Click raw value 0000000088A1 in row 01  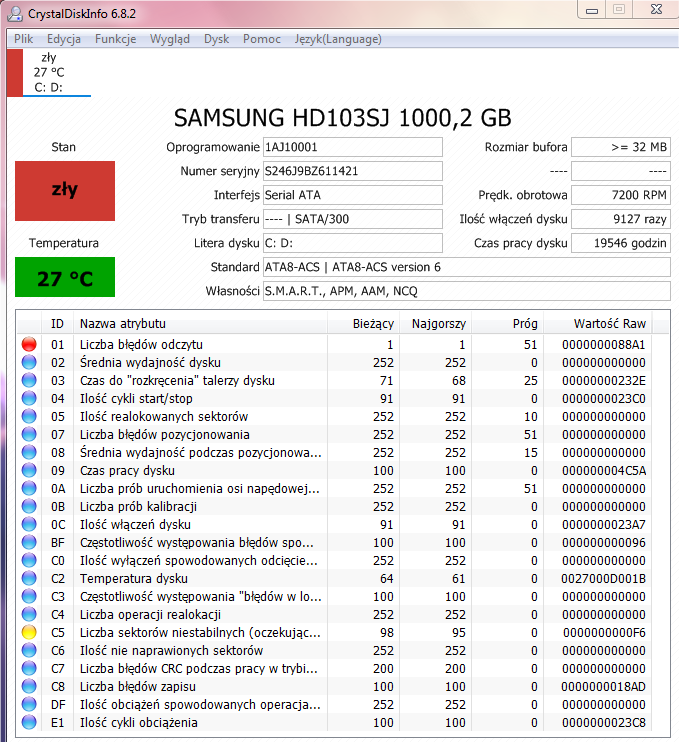[603, 344]
